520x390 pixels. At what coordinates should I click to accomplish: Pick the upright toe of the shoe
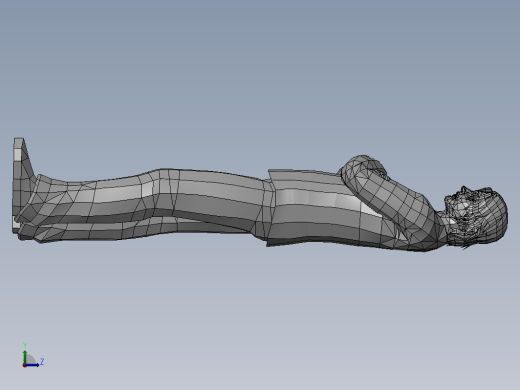(19, 157)
